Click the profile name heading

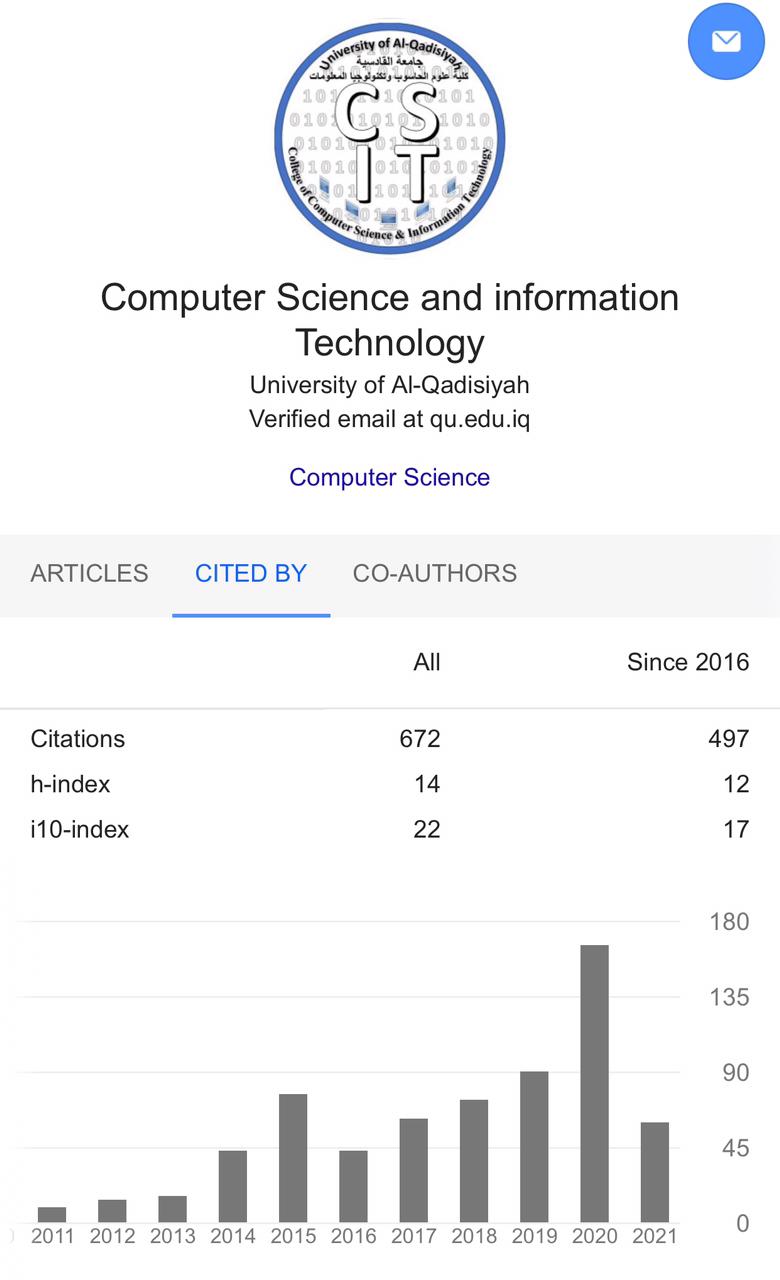point(389,320)
